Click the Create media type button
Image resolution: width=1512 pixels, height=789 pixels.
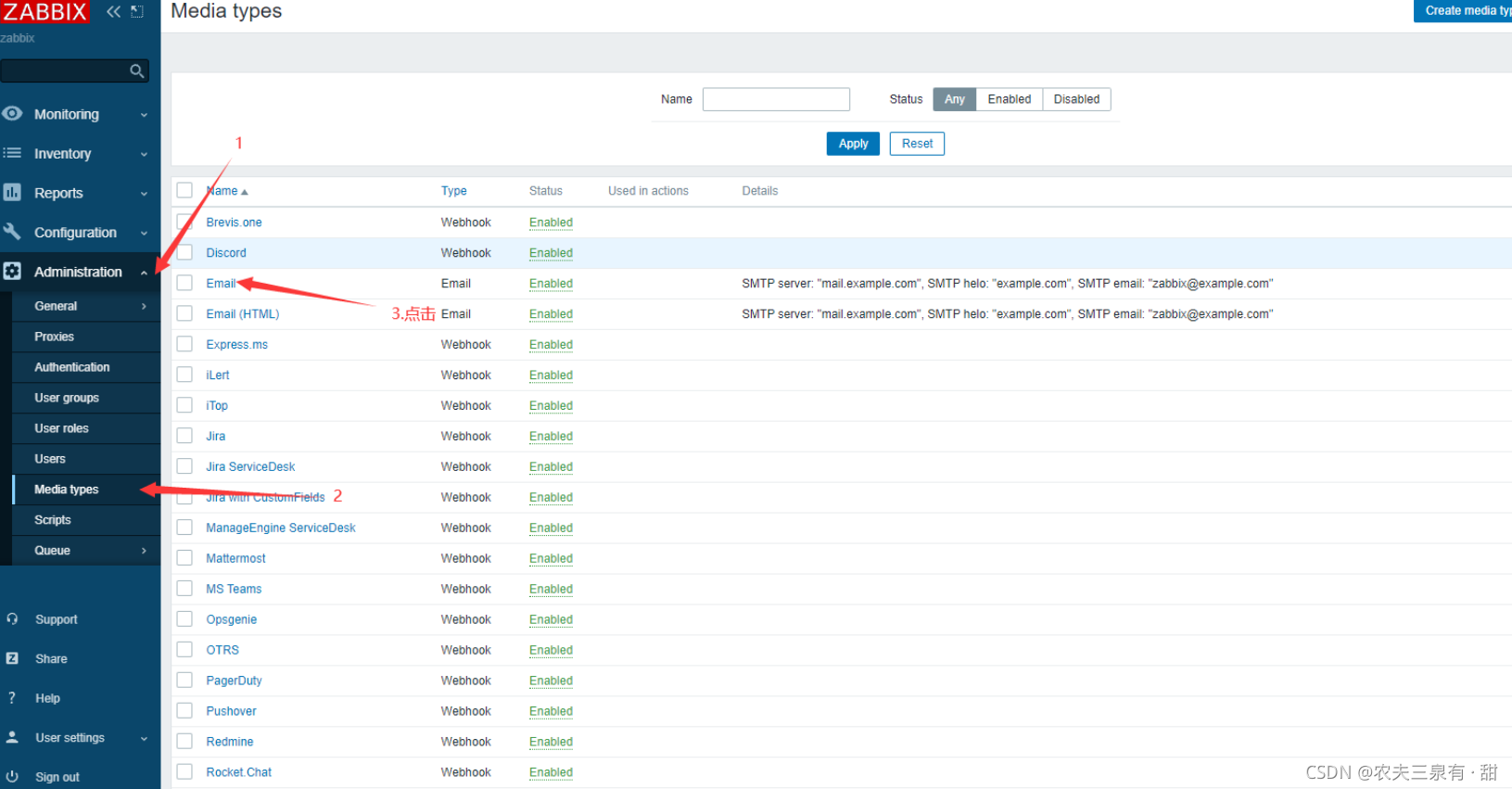coord(1463,11)
